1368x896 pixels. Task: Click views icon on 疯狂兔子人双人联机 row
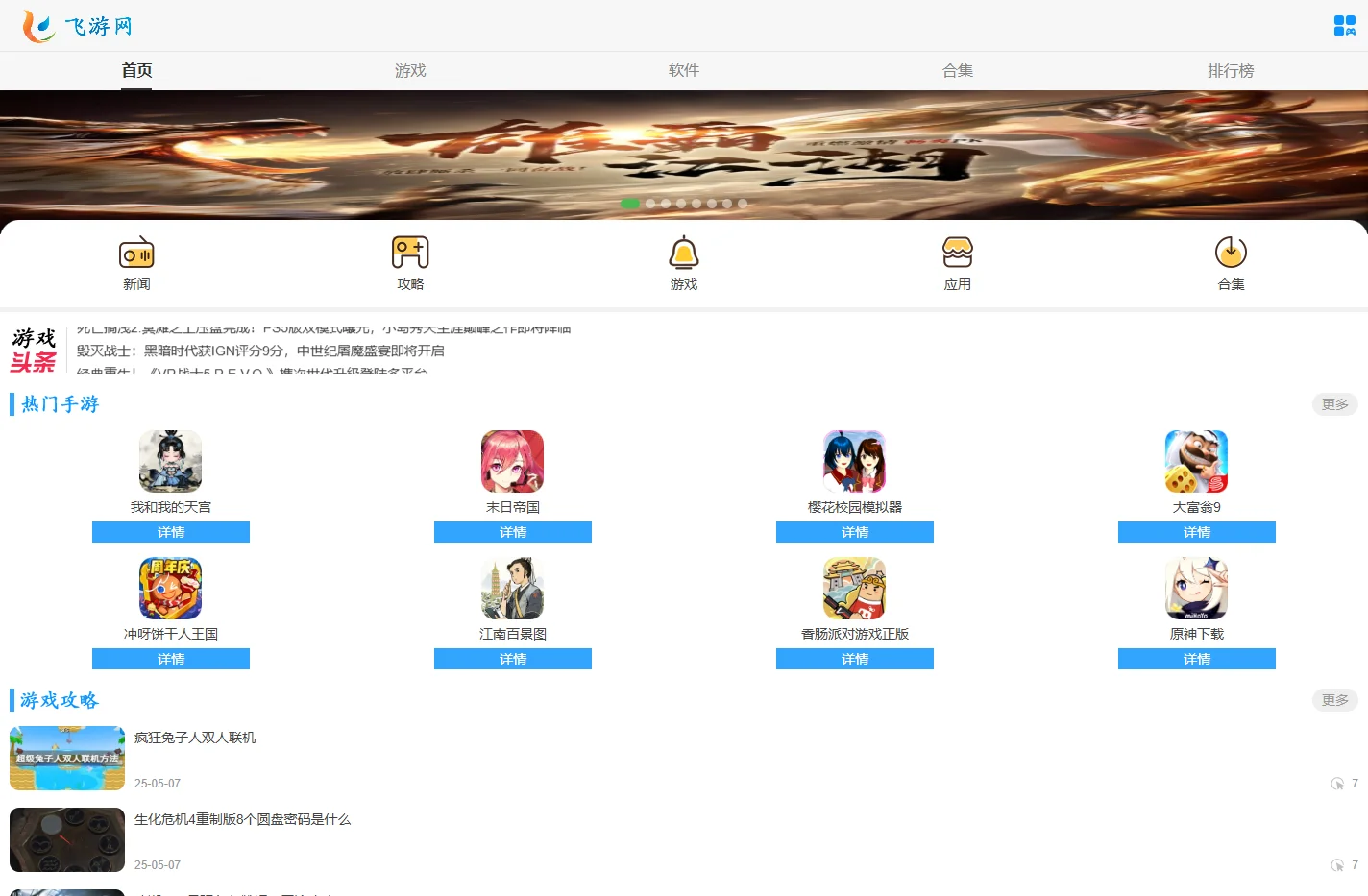pos(1337,784)
